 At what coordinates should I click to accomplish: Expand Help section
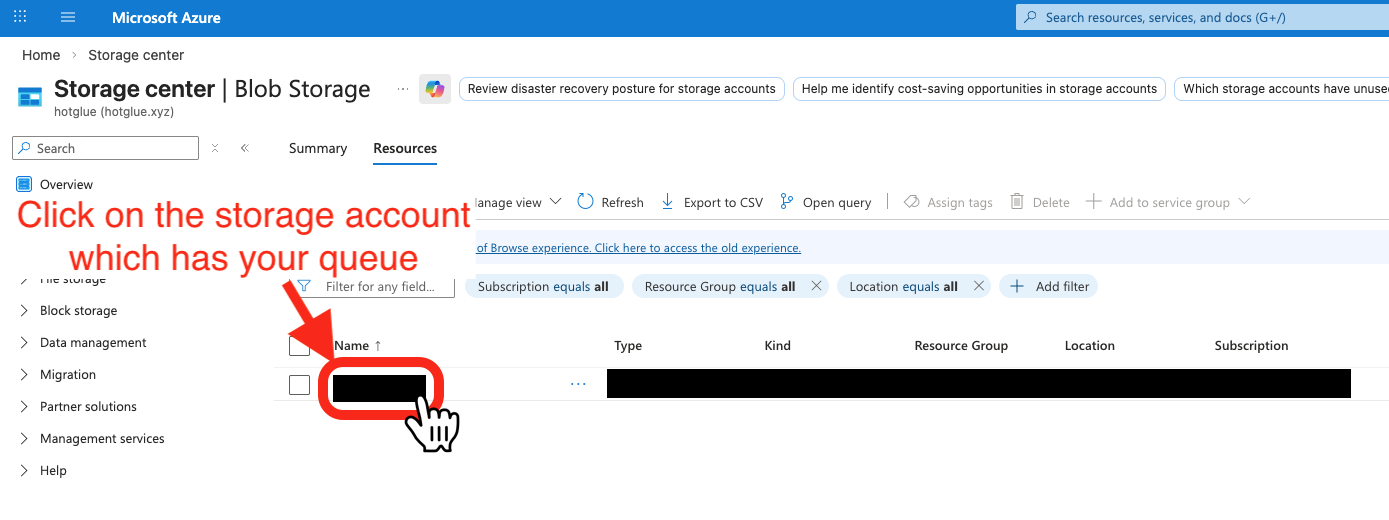click(53, 471)
